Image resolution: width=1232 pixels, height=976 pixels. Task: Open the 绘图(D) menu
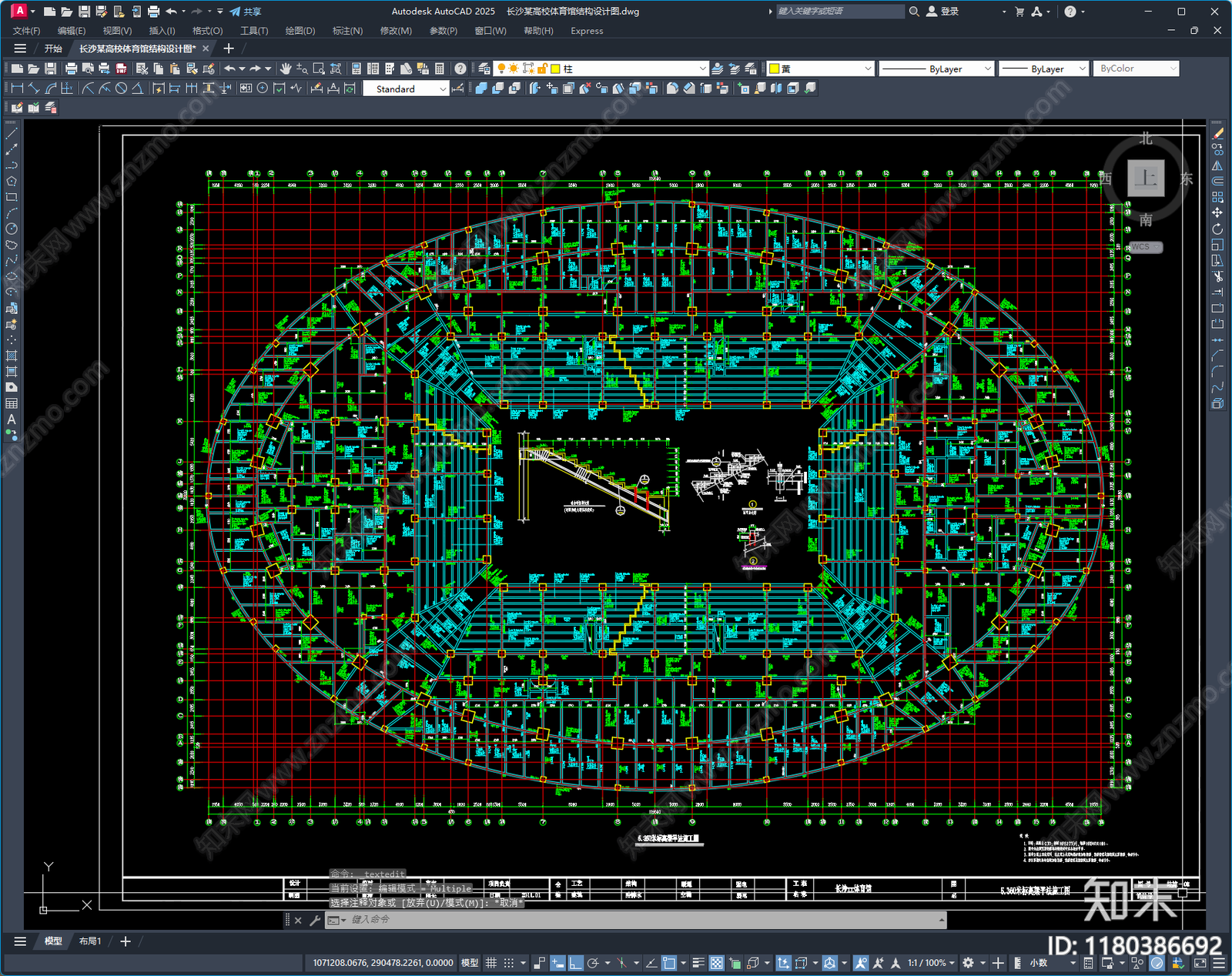pyautogui.click(x=300, y=31)
